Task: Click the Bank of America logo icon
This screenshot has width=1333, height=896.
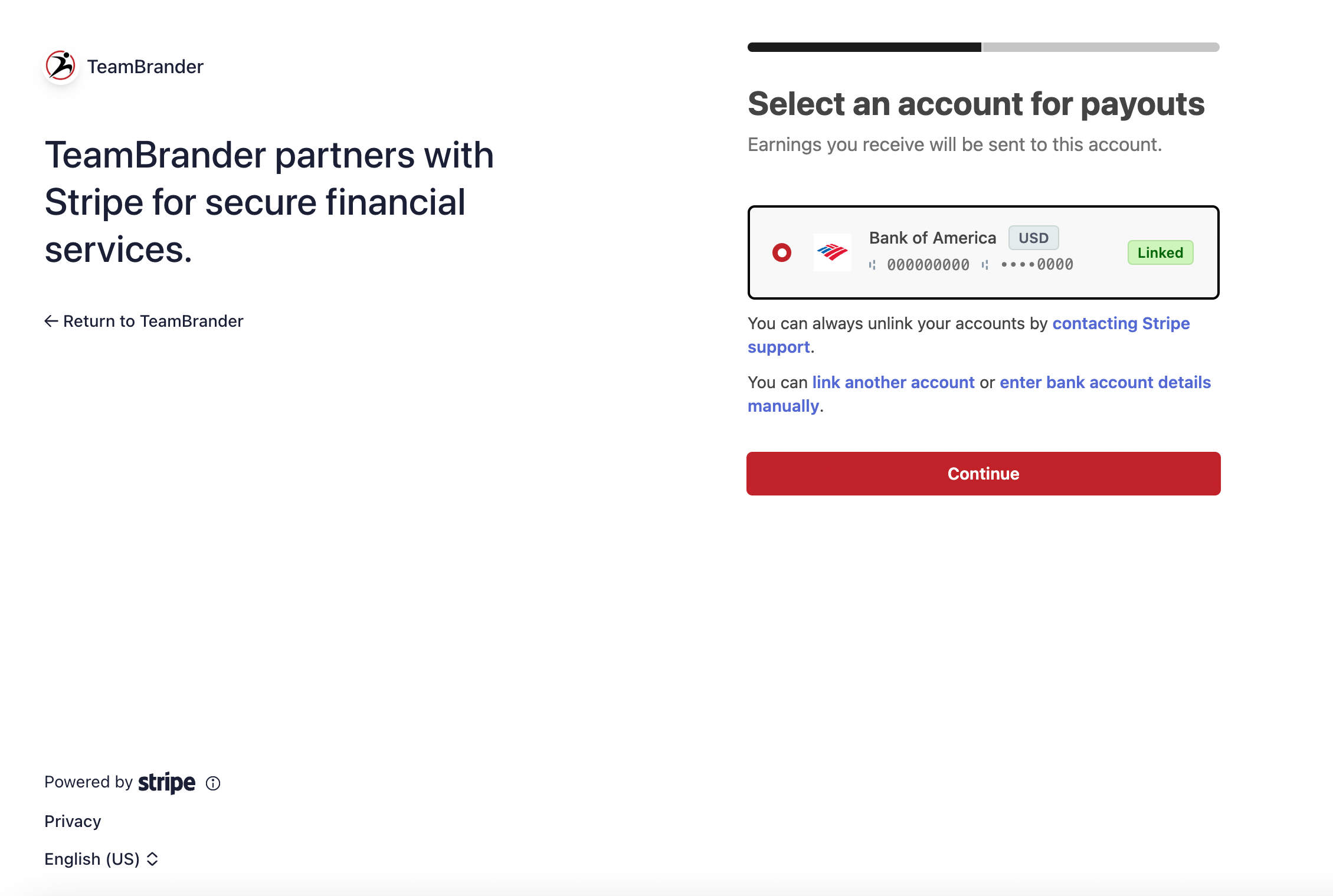Action: pos(832,252)
